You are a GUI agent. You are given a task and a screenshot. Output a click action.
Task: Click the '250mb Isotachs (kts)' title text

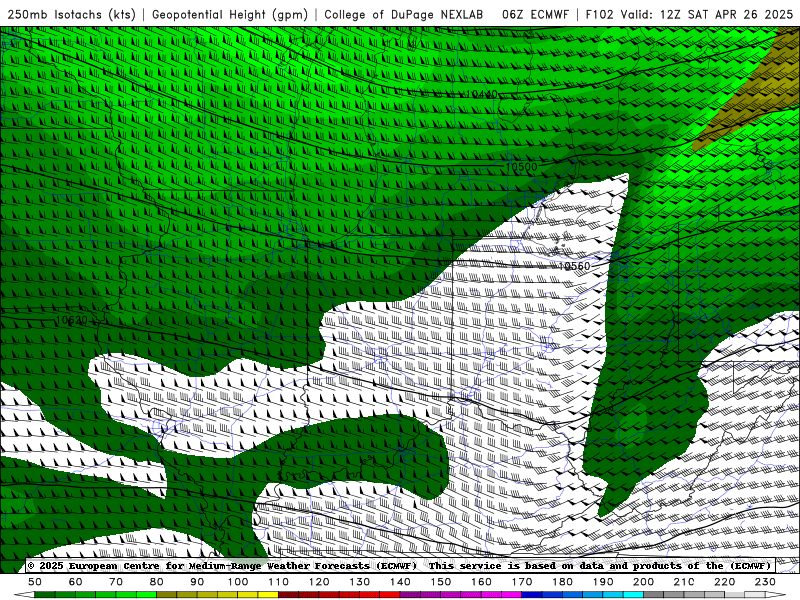coord(72,15)
